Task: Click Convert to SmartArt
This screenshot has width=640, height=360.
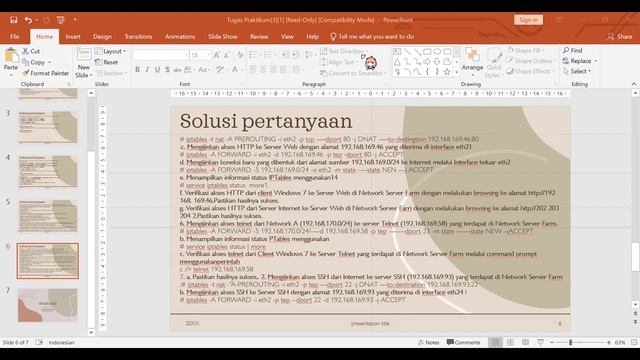Action: (x=353, y=73)
